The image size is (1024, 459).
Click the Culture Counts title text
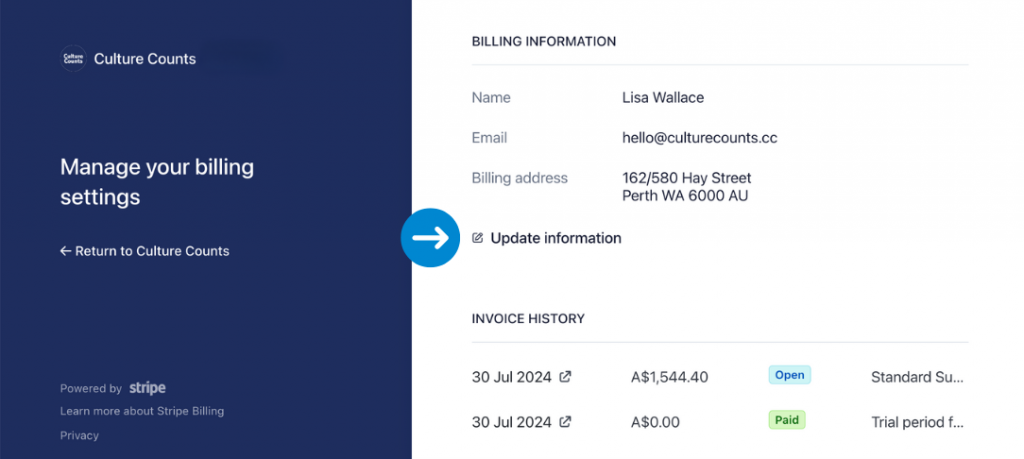pyautogui.click(x=145, y=59)
